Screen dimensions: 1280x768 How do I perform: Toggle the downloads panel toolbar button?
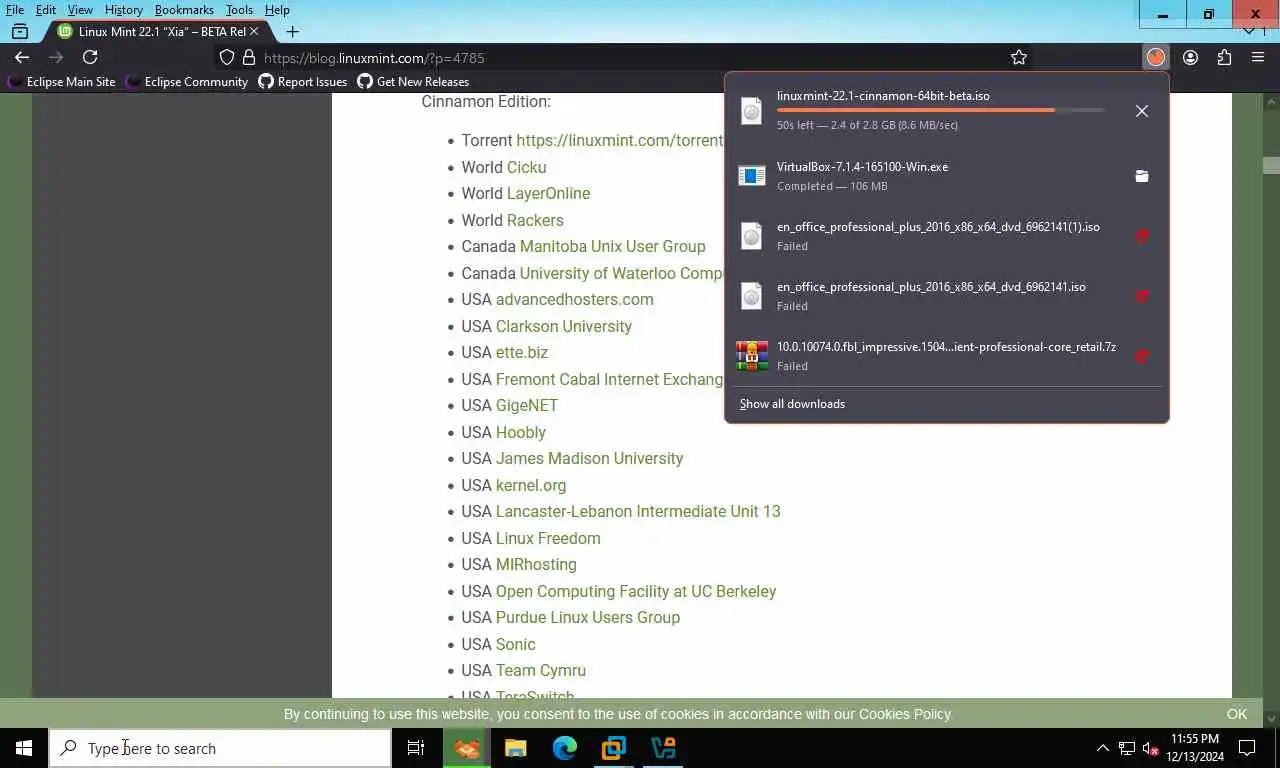pos(1156,57)
